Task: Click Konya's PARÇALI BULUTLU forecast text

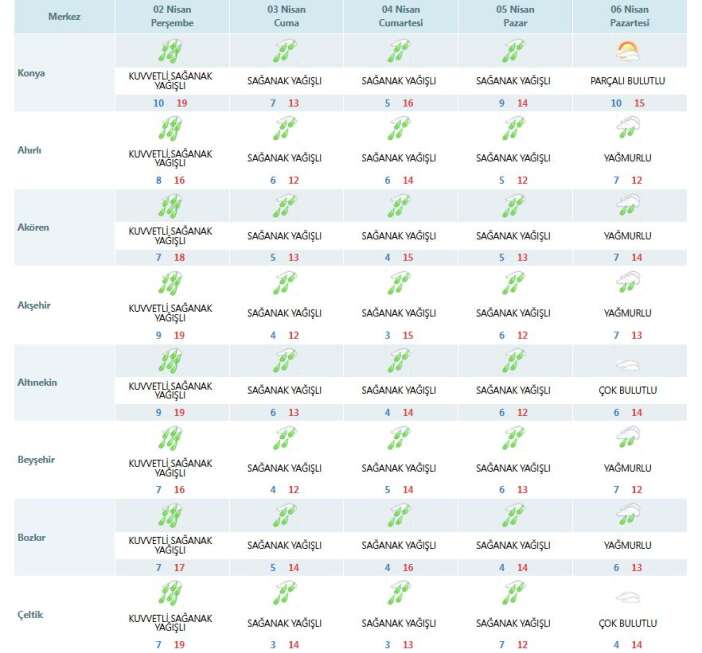Action: click(629, 80)
